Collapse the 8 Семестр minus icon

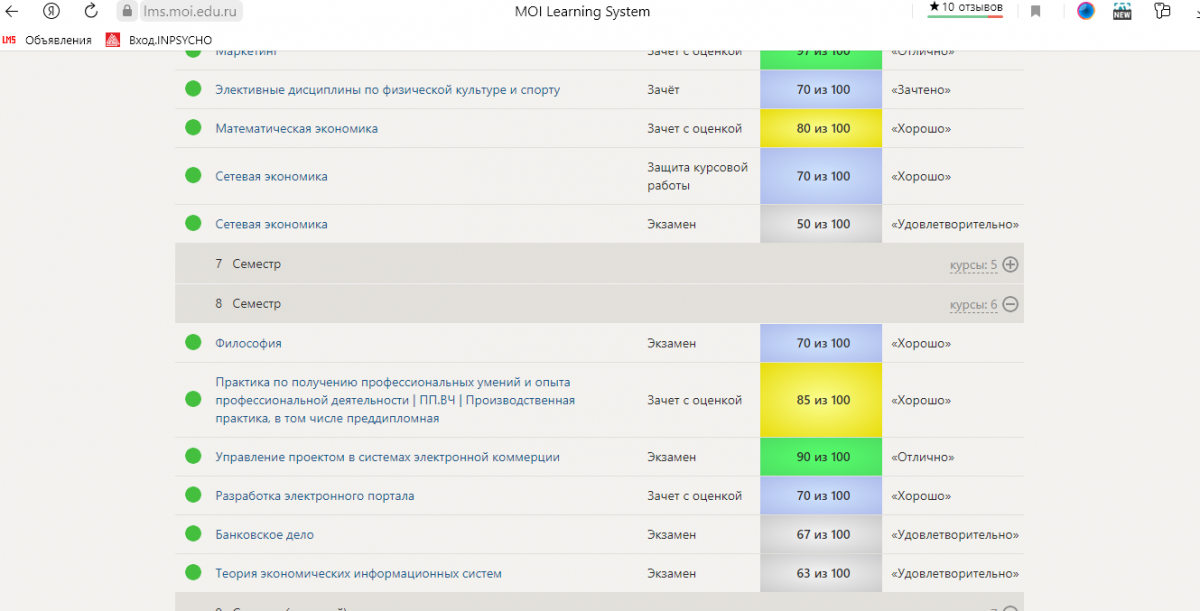click(x=1010, y=304)
